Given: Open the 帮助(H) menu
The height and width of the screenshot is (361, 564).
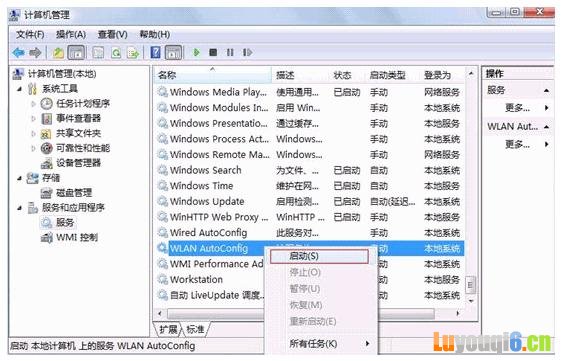Looking at the screenshot, I should tap(155, 35).
